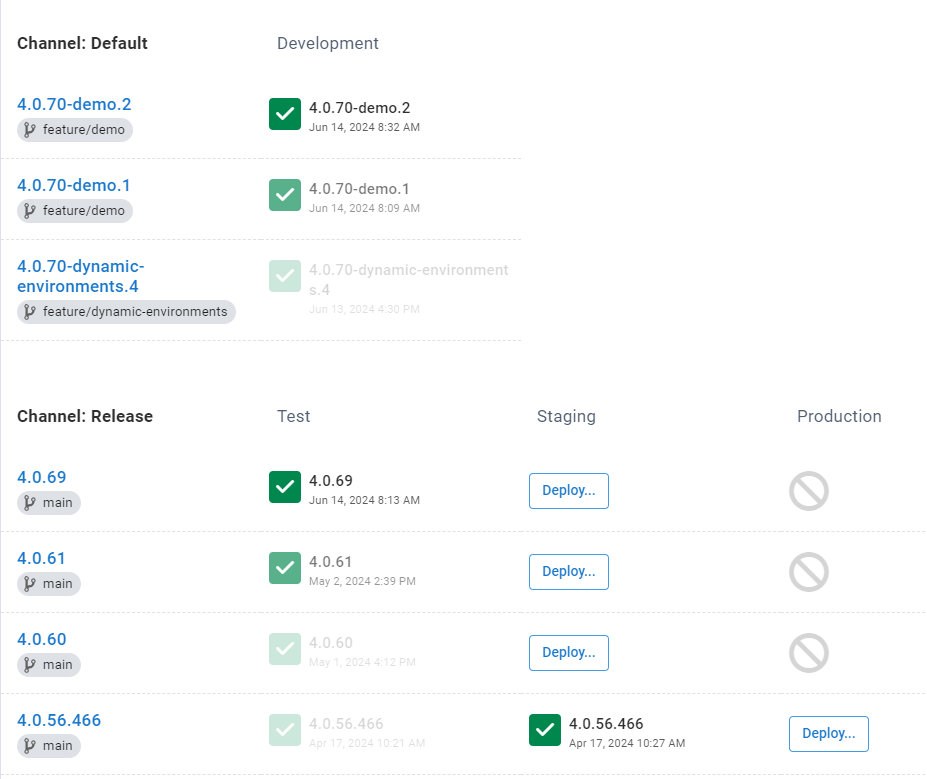
Task: Select the Staging column header
Action: (x=565, y=416)
